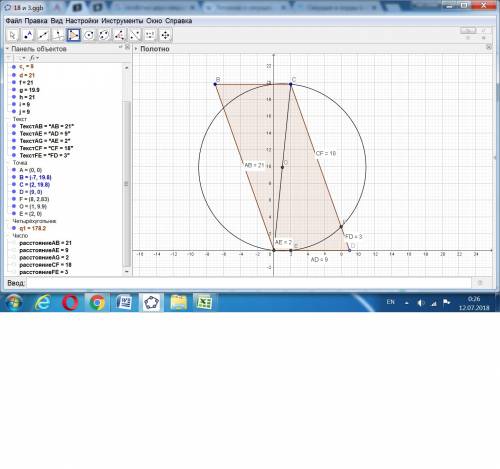Hide the quadrilateral q1 = 179.2
Screen dimensions: 500x469
pyautogui.click(x=14, y=228)
